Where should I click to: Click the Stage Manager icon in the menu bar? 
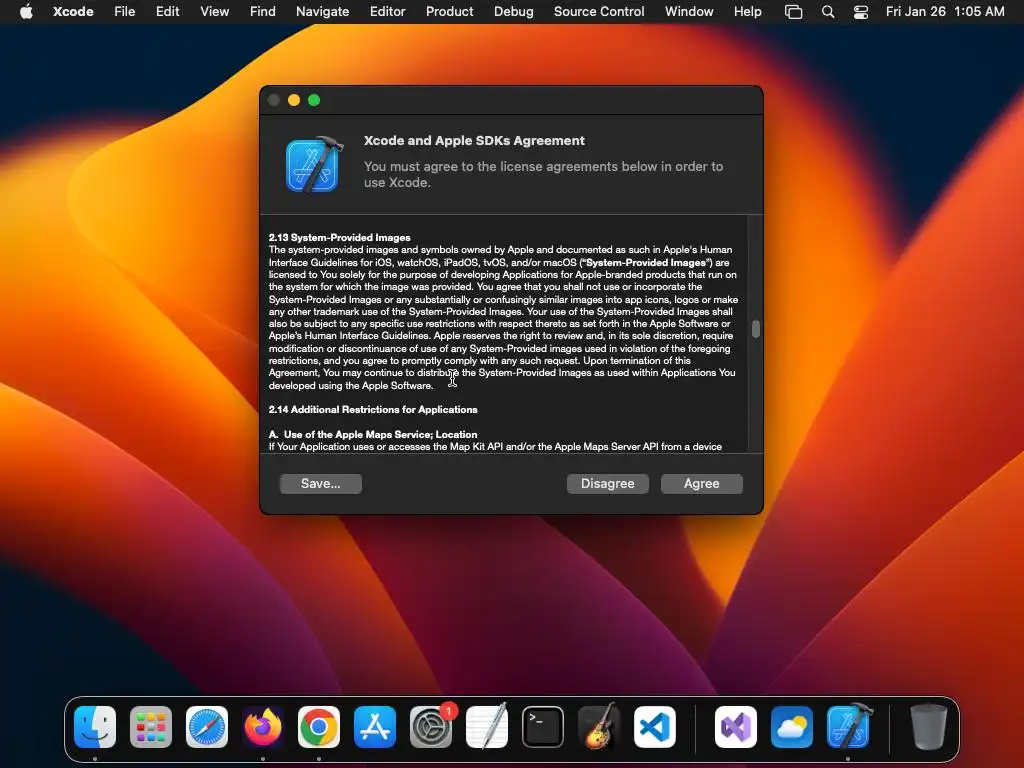click(793, 12)
